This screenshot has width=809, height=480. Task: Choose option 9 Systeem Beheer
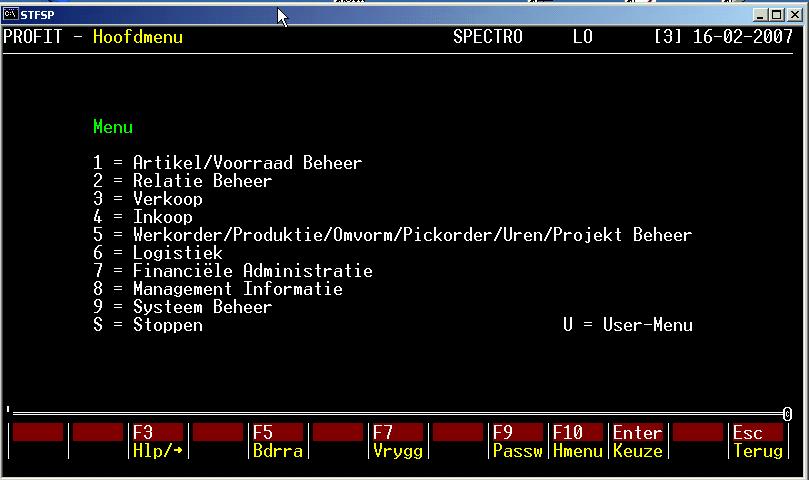pyautogui.click(x=182, y=307)
